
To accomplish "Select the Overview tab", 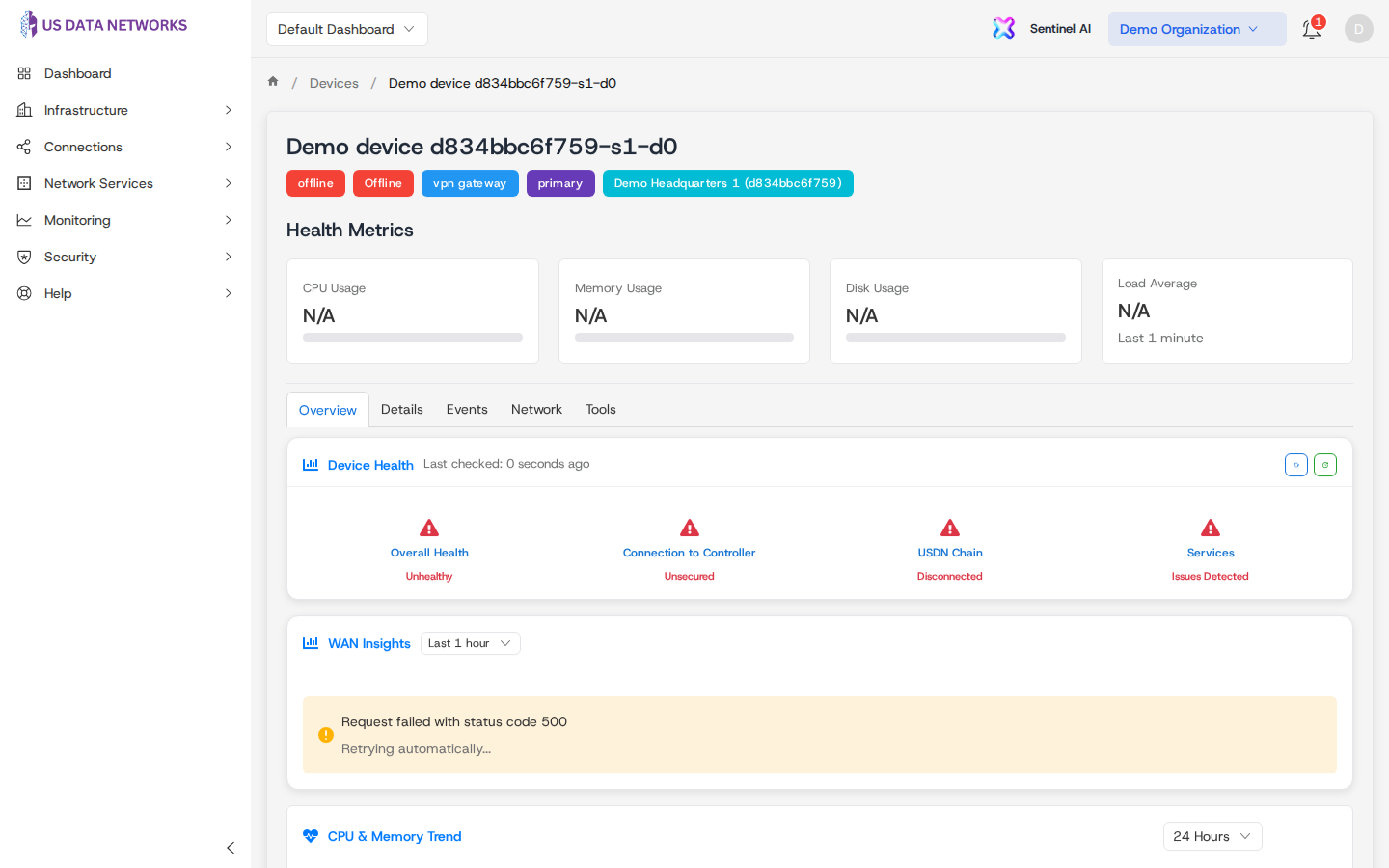I will click(x=328, y=410).
